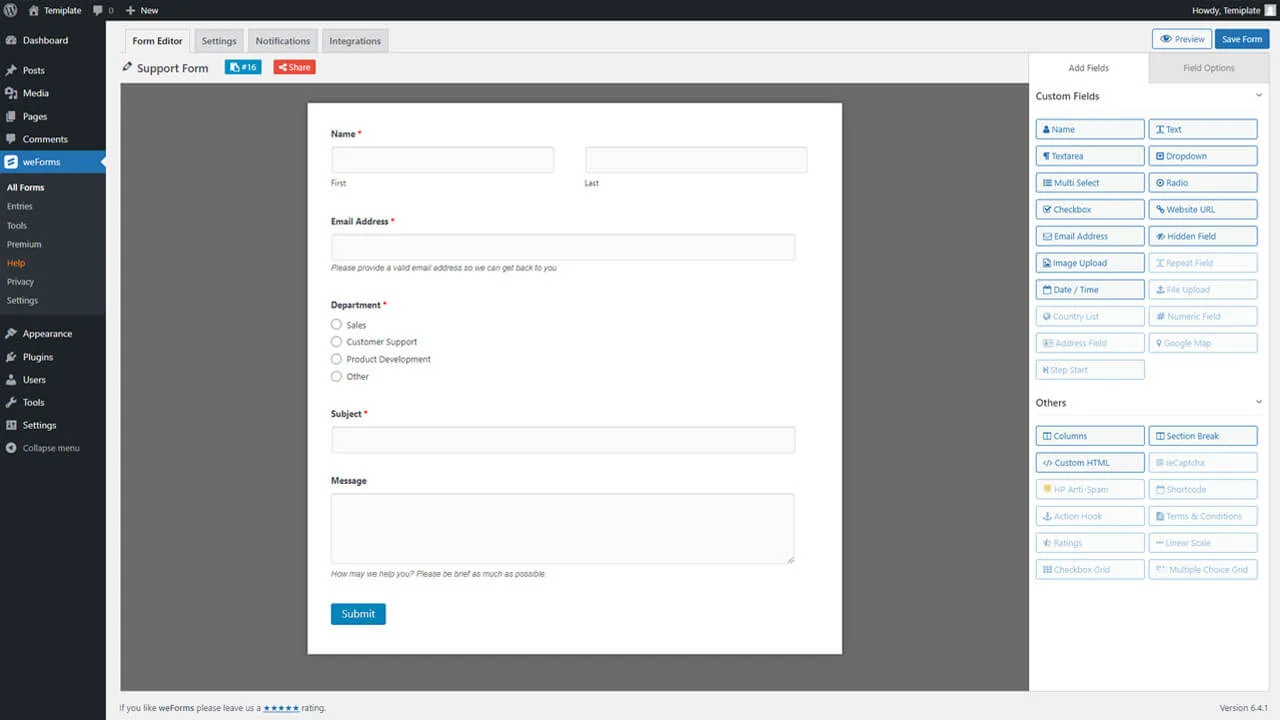The width and height of the screenshot is (1280, 720).
Task: Switch to the Settings tab
Action: (219, 41)
